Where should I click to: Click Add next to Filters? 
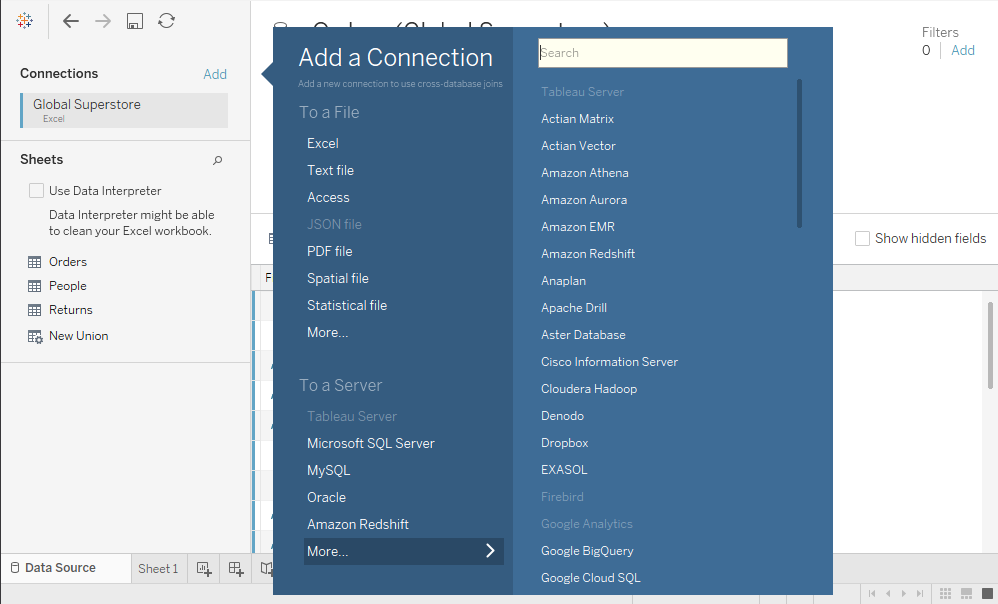[x=962, y=49]
